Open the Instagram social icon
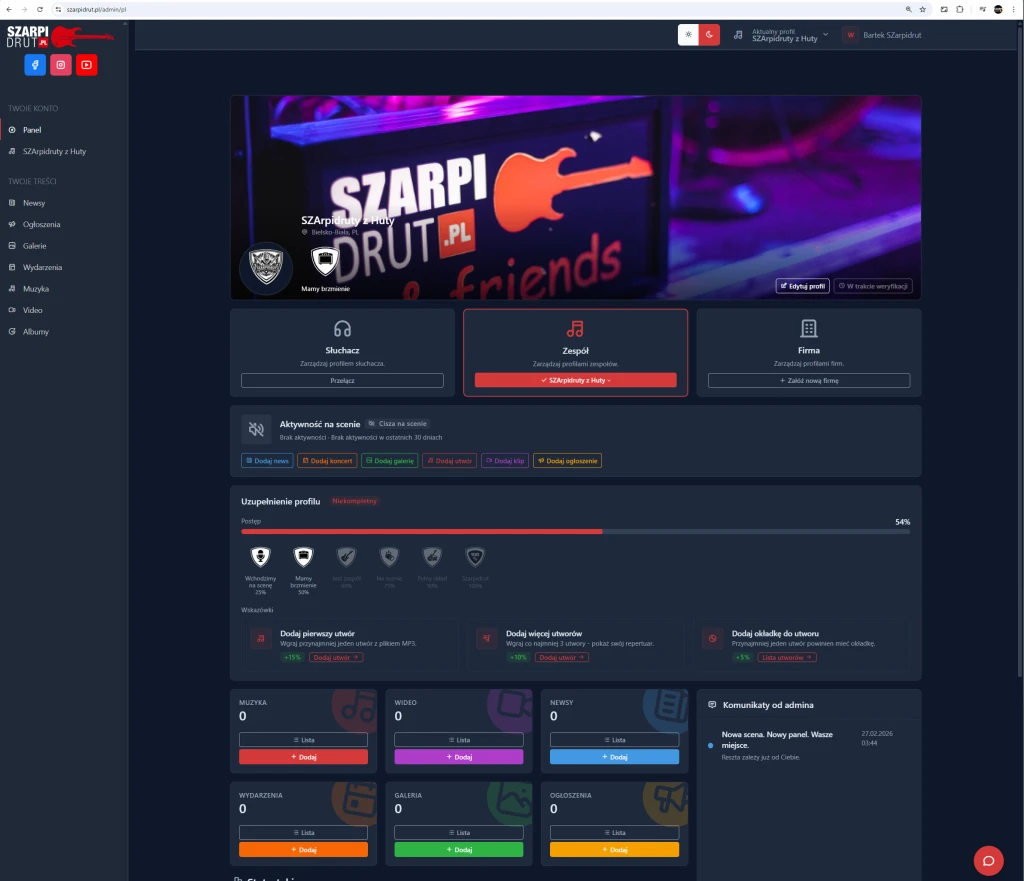 (x=61, y=65)
